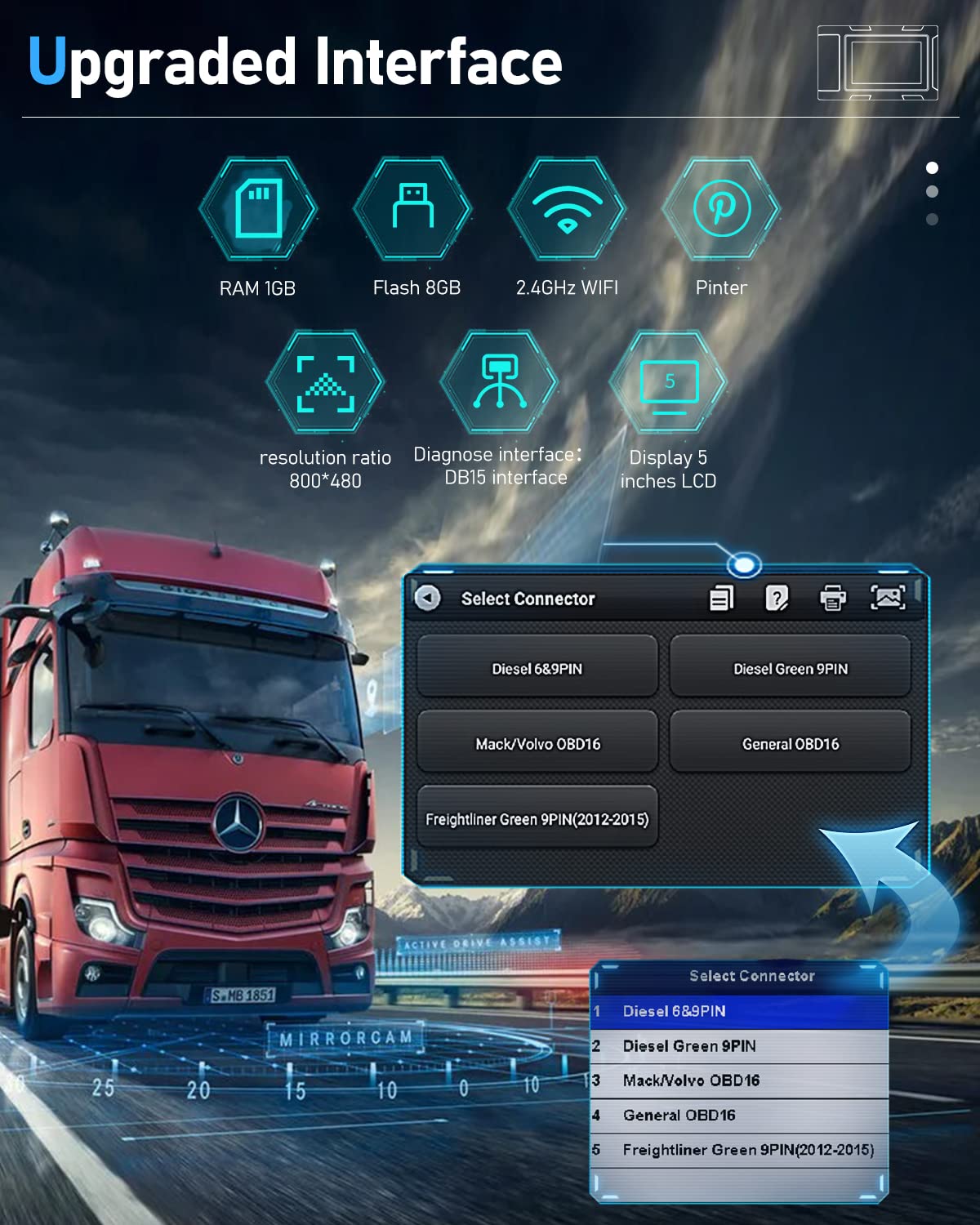Select the Diesel 6&9PIN connector button

point(537,666)
